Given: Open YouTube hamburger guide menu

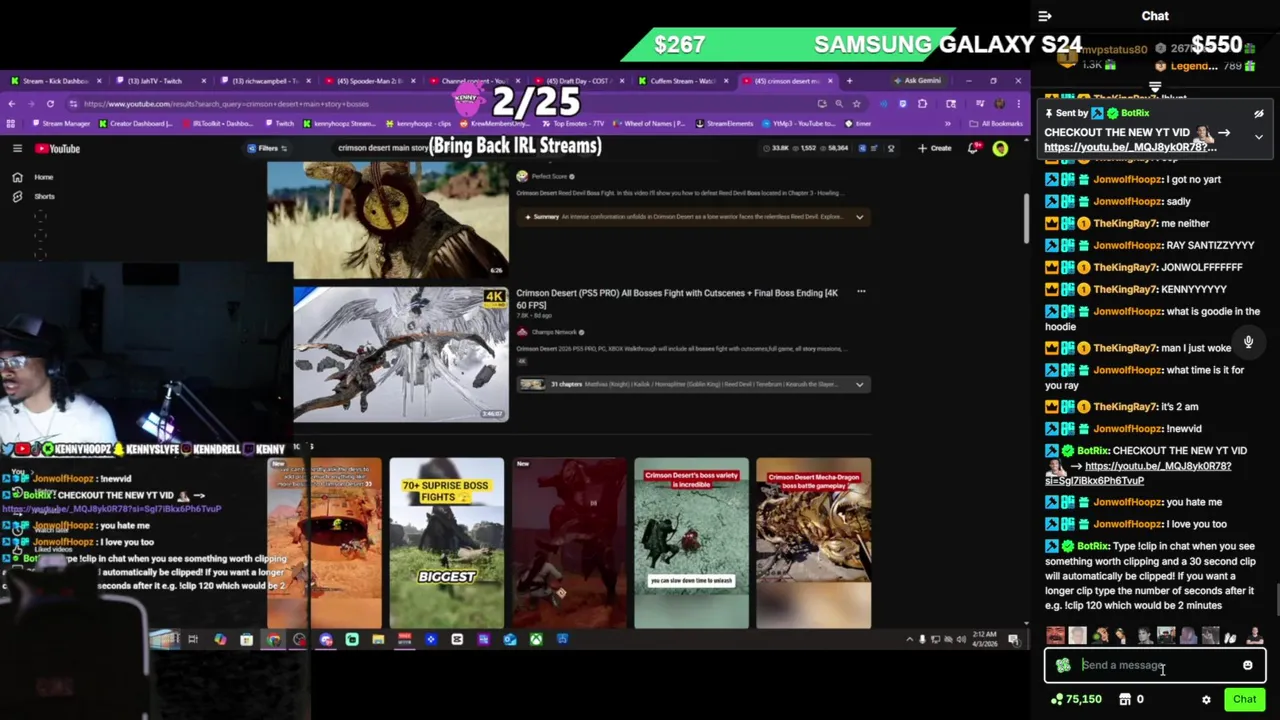Looking at the screenshot, I should 17,148.
